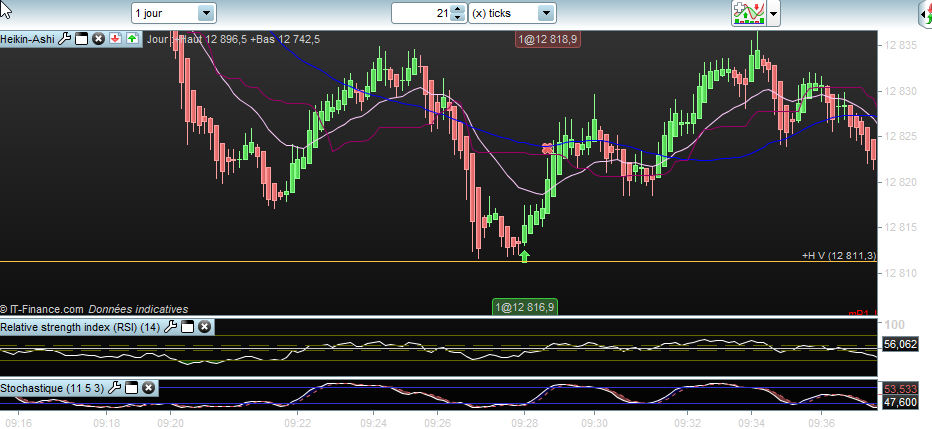932x429 pixels.
Task: Open RSI indicator settings wrench
Action: 170,327
